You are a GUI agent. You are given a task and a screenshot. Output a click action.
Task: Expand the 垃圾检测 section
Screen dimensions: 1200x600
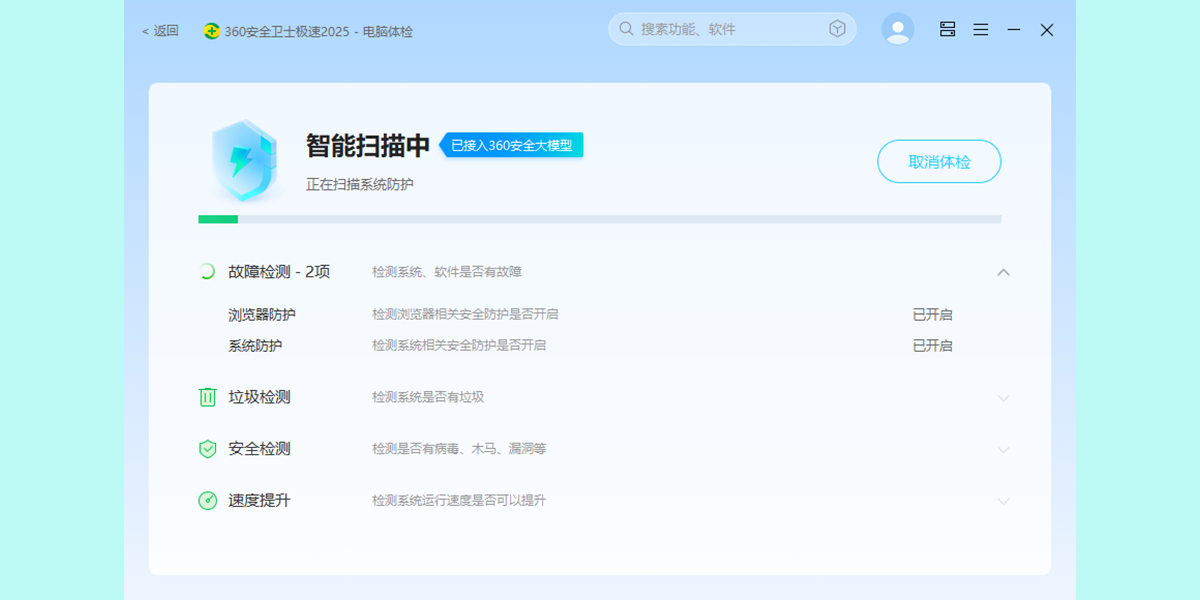click(x=1004, y=398)
